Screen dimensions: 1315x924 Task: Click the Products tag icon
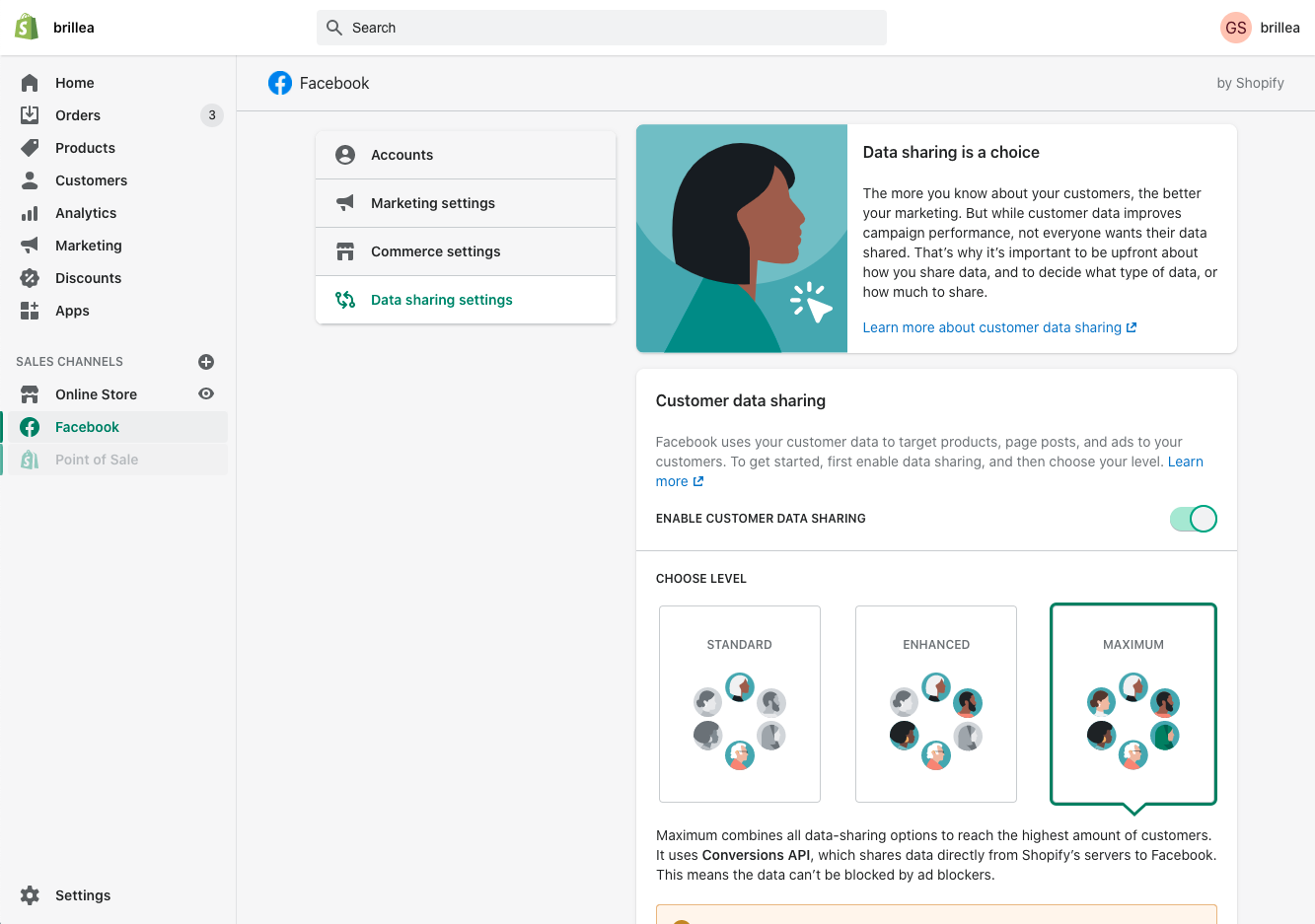click(30, 148)
